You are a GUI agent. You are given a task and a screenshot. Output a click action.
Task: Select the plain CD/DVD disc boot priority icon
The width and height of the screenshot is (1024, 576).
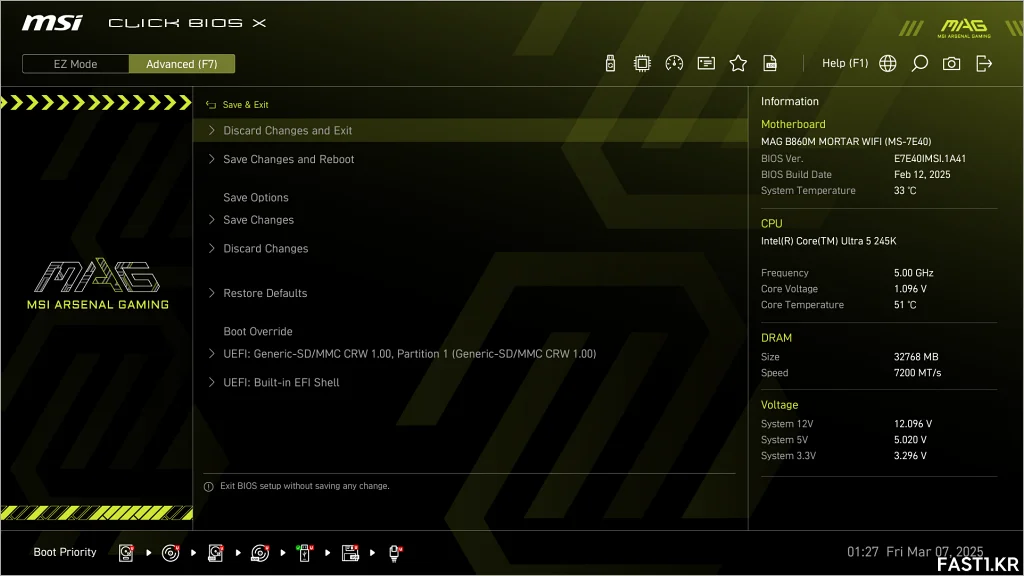[x=170, y=553]
